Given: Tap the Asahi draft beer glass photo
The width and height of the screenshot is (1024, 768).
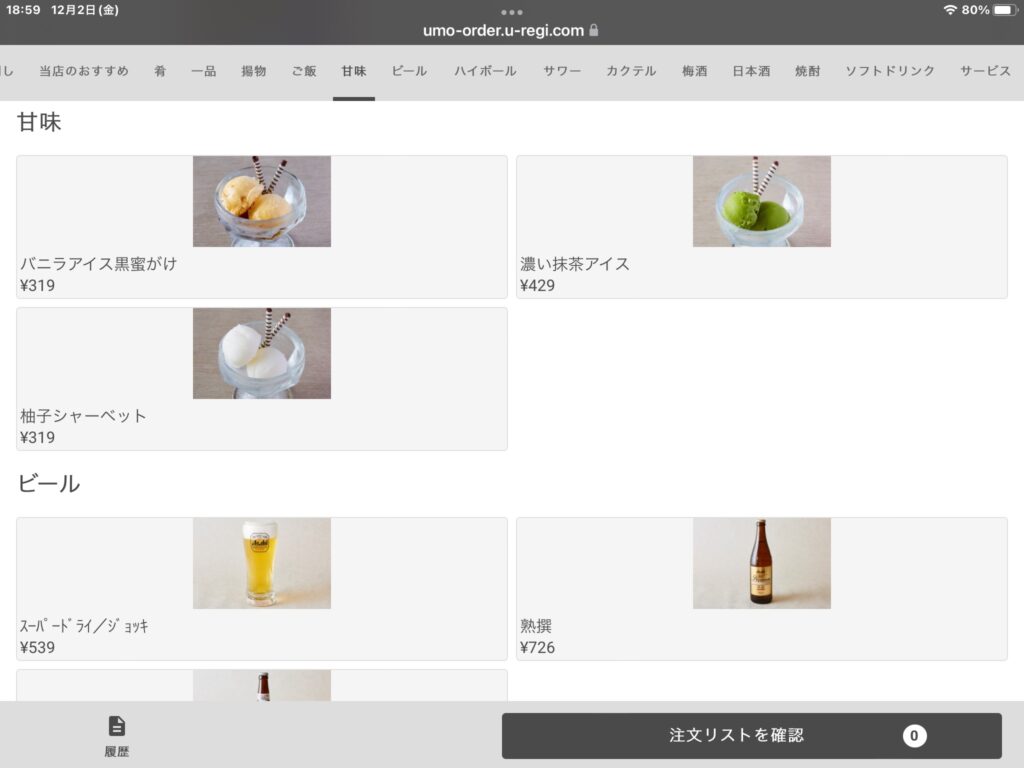Looking at the screenshot, I should (262, 564).
